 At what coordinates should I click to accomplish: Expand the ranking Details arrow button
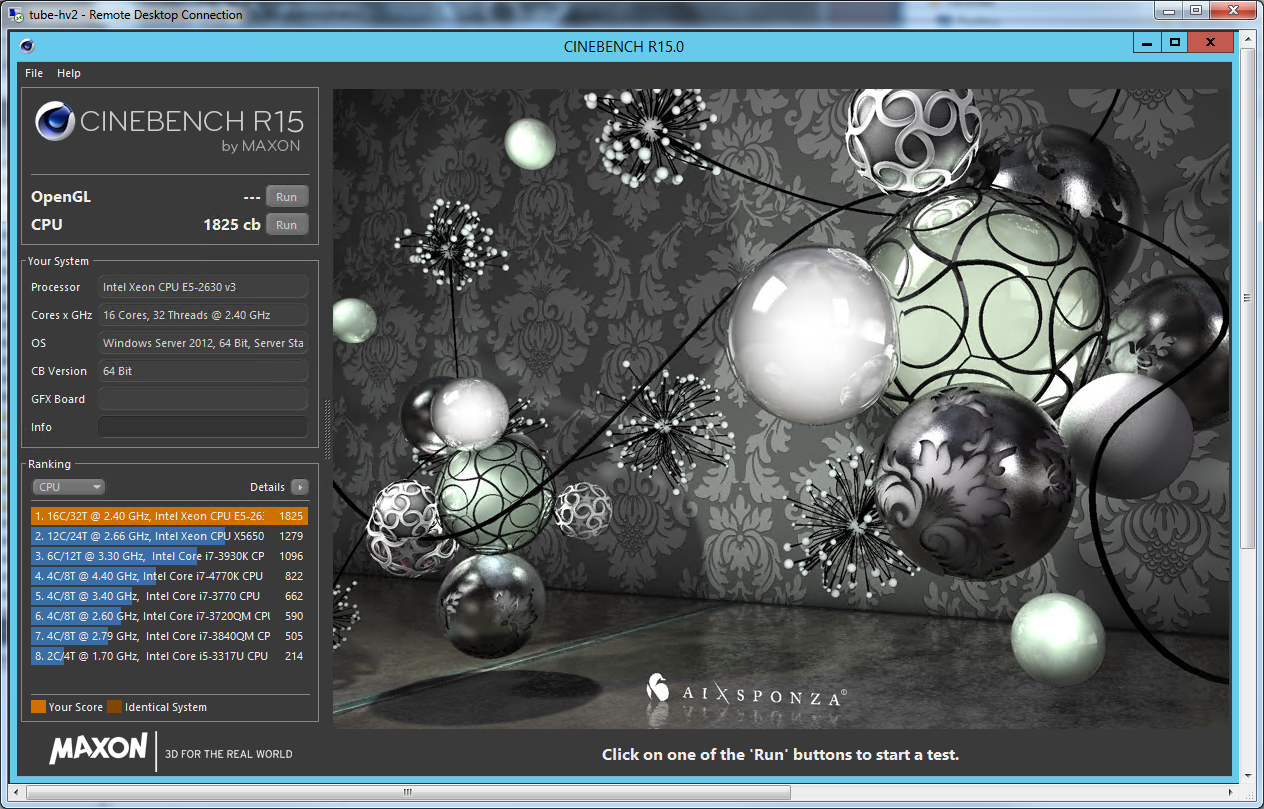coord(299,487)
